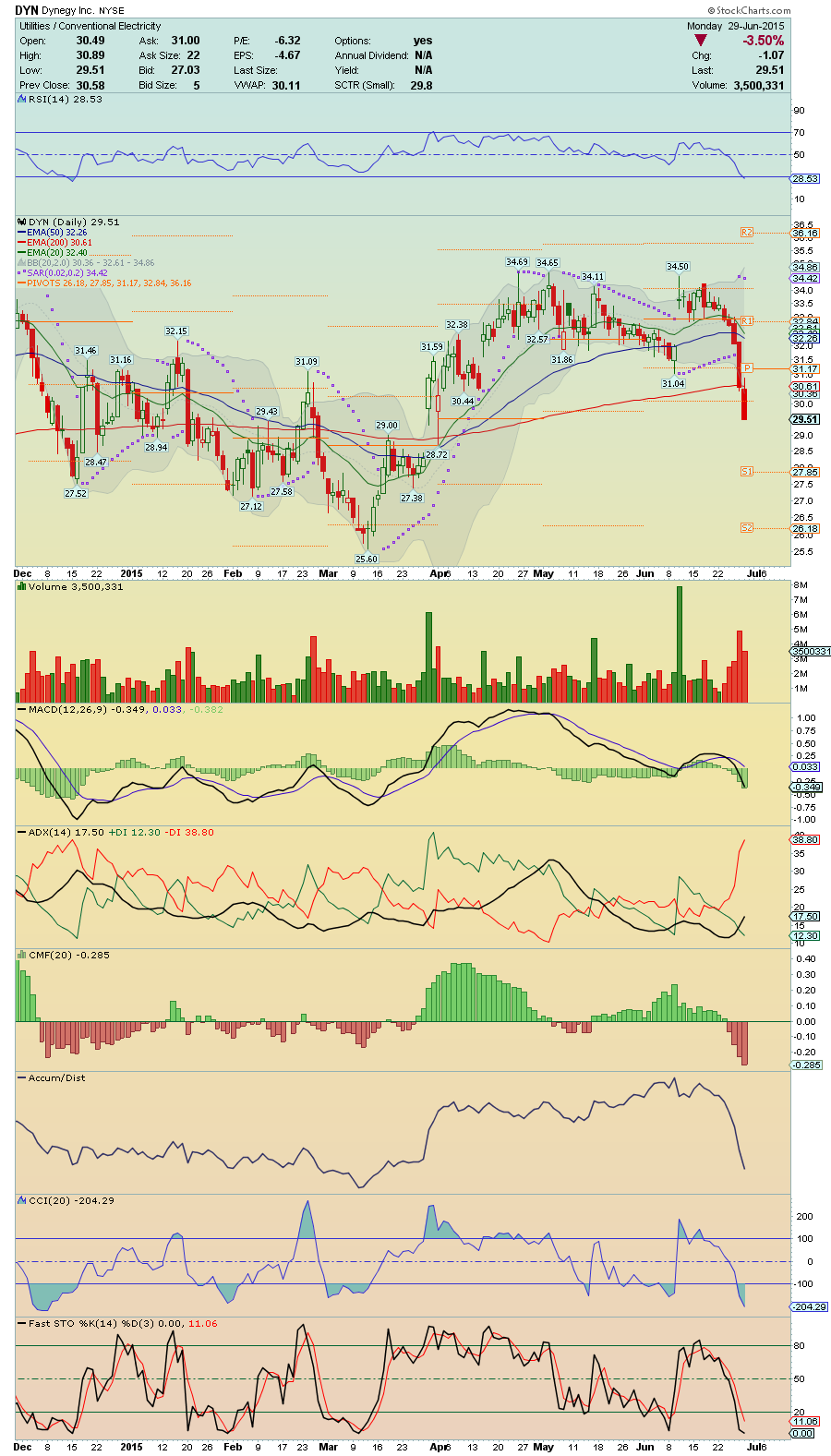Viewport: 831px width, 1456px height.
Task: Click the DYN (Daily) price panel icon
Action: (22, 222)
